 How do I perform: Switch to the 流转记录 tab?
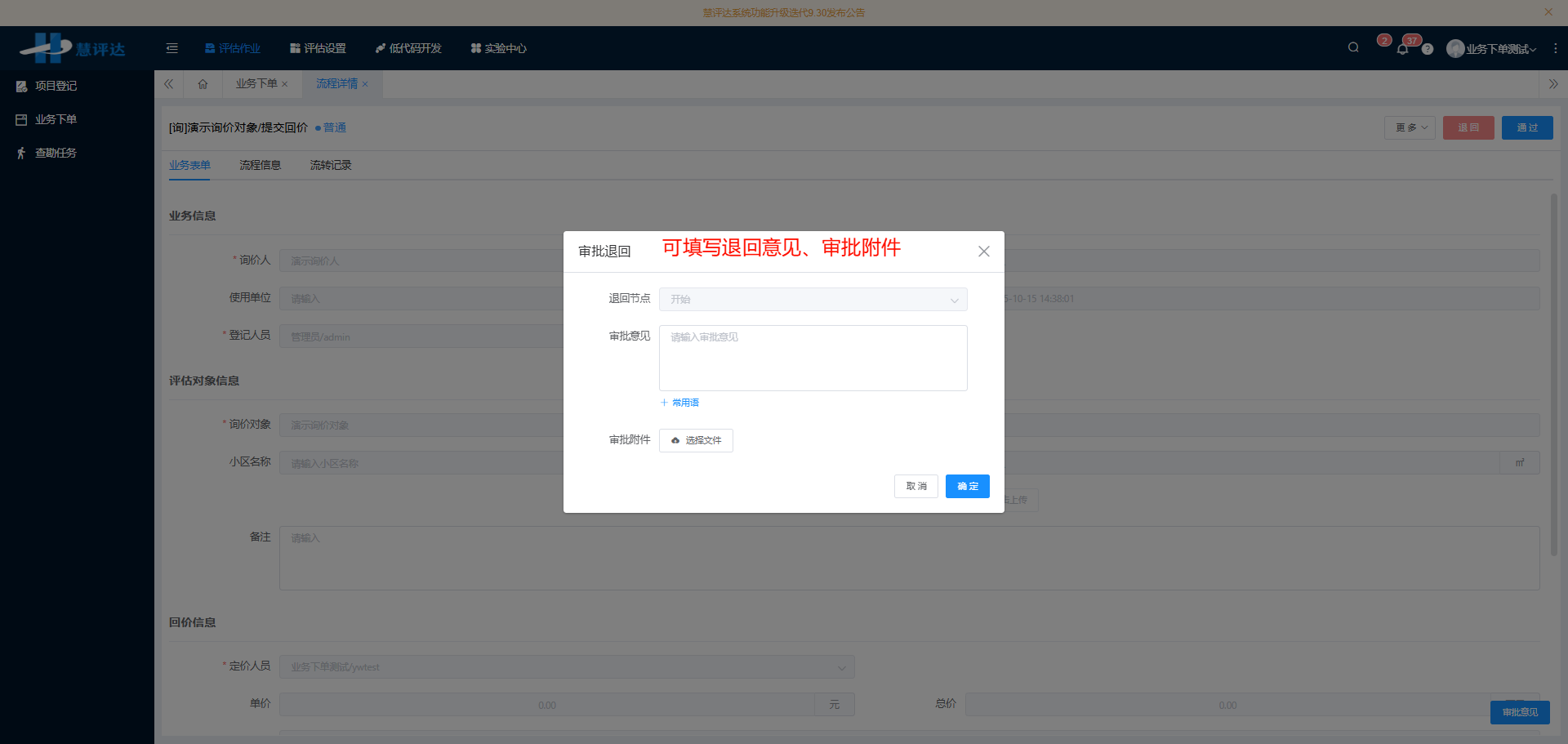330,164
